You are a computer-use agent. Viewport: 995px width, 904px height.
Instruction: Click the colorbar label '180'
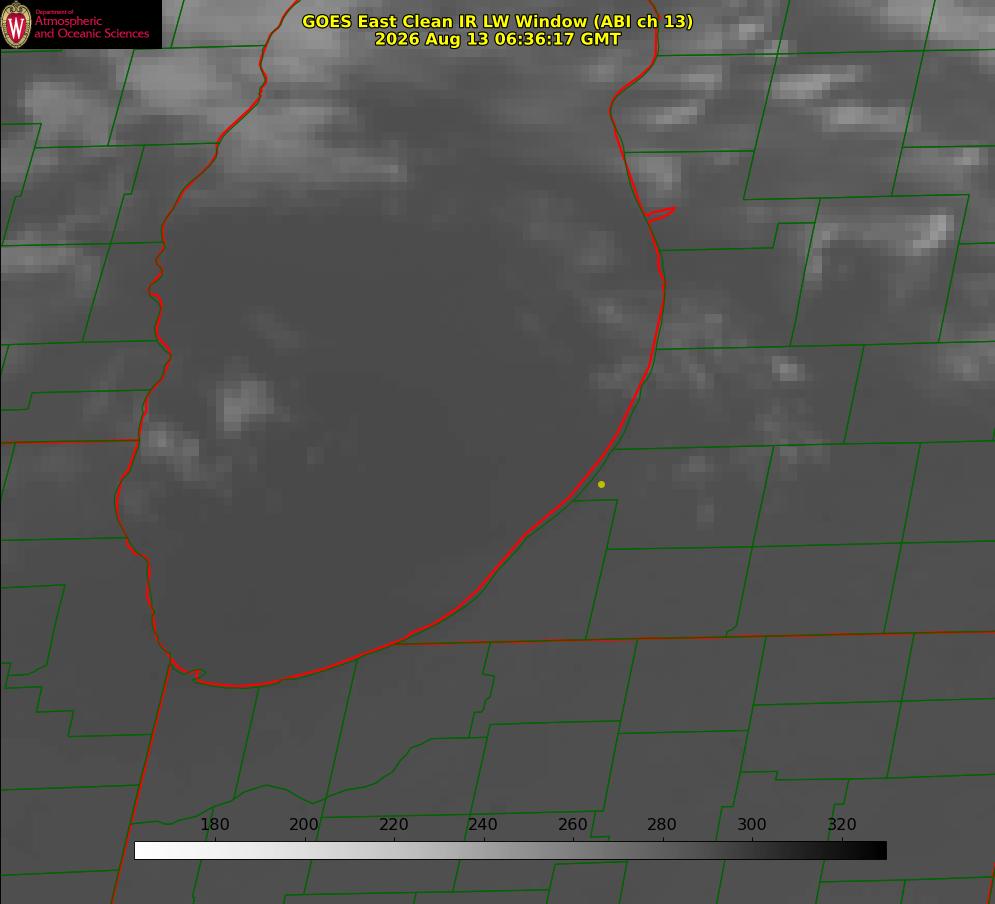(x=214, y=824)
